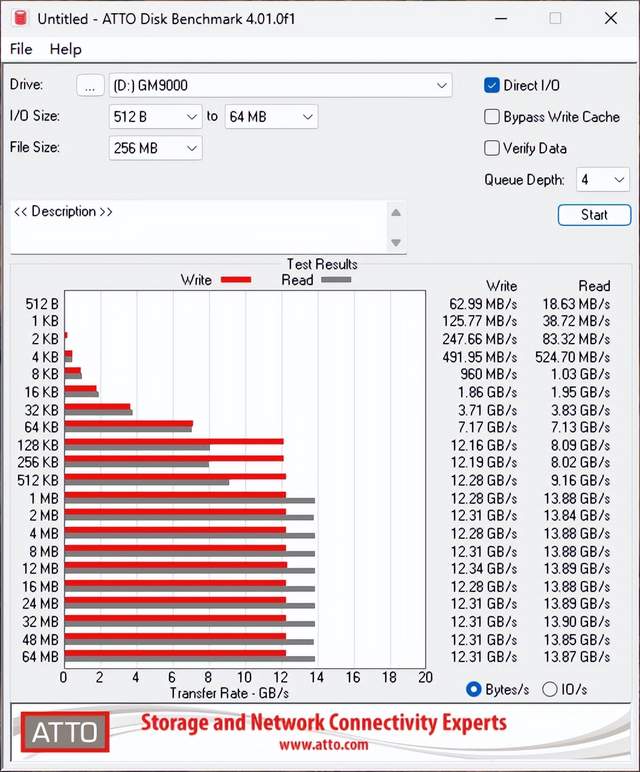This screenshot has width=640, height=772.
Task: Select the IO/s radio button
Action: coord(549,689)
